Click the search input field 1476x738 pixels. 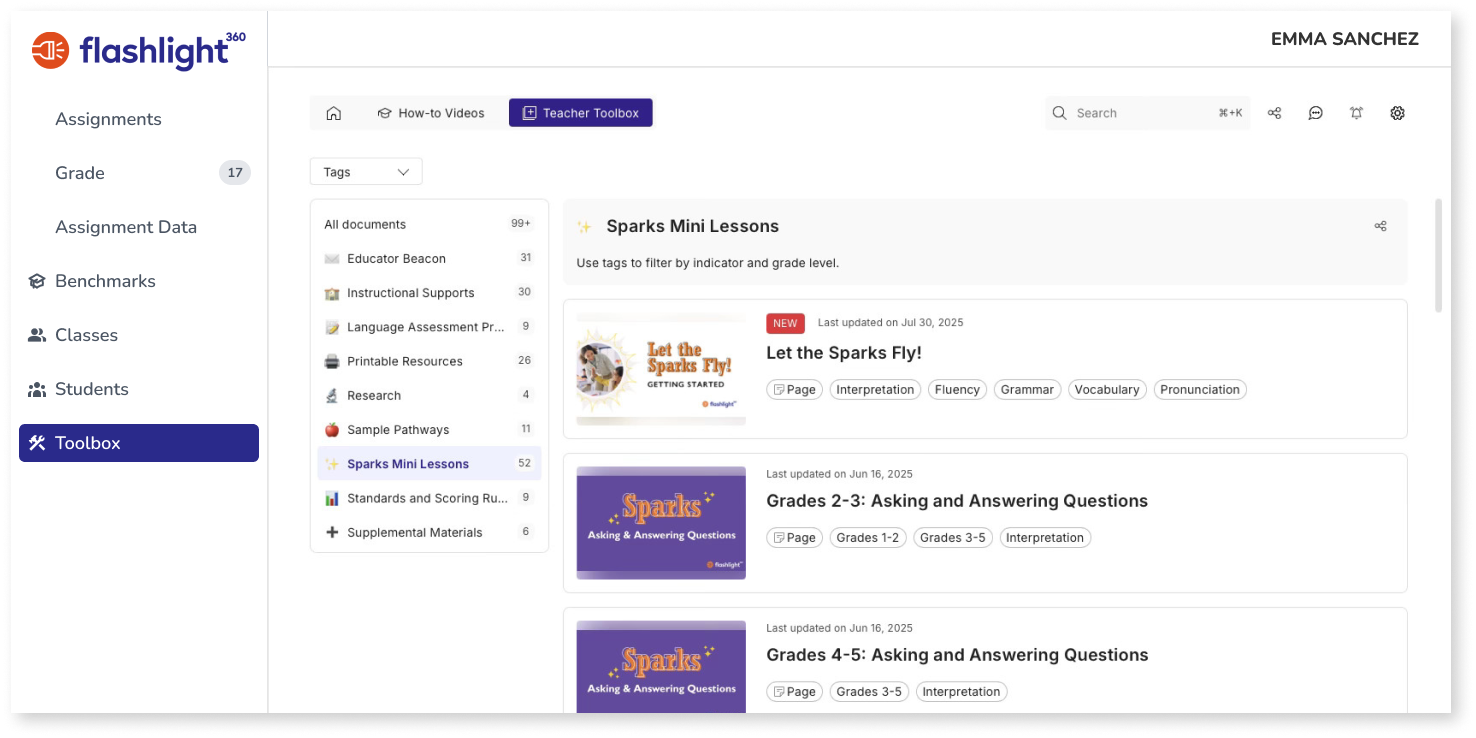[1147, 113]
